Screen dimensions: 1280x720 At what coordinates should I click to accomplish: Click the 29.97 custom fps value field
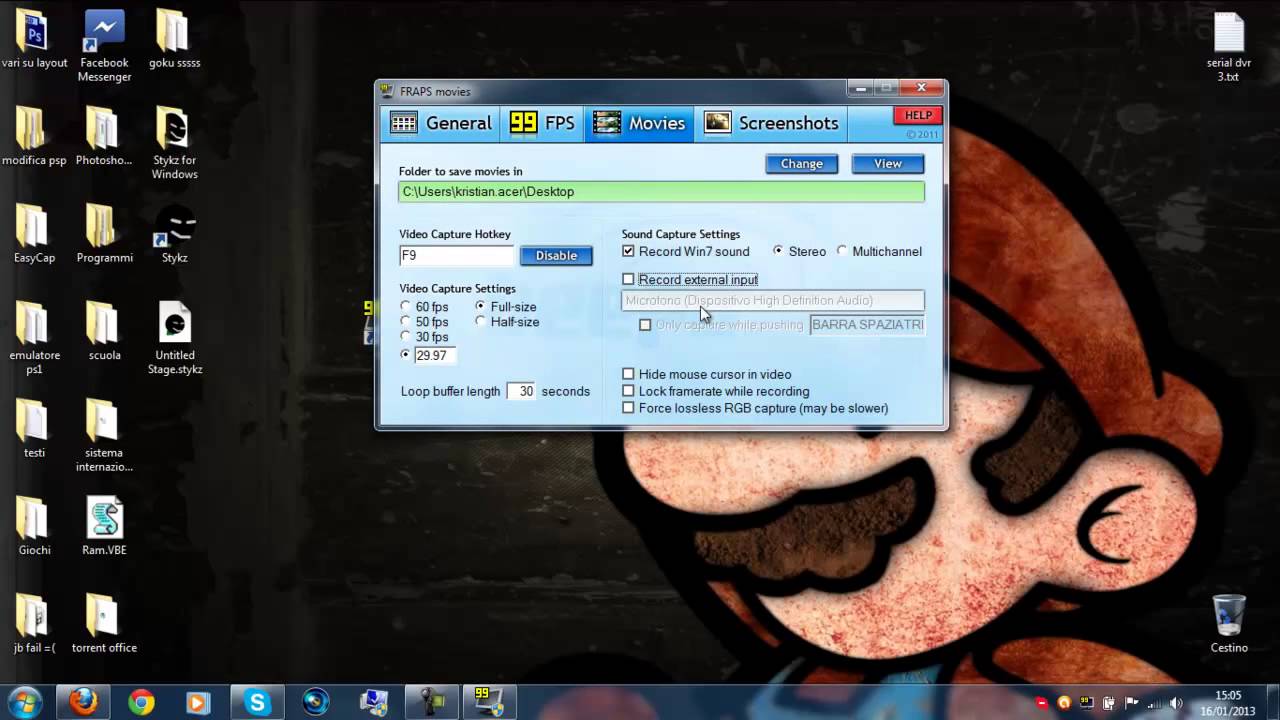point(435,355)
